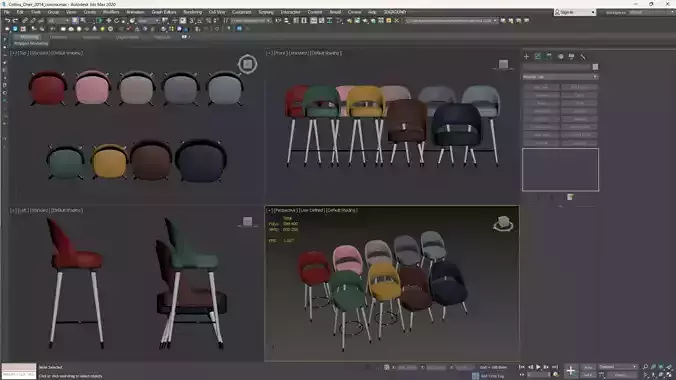The height and width of the screenshot is (380, 676).
Task: Open the Display command panel tab
Action: click(x=572, y=56)
